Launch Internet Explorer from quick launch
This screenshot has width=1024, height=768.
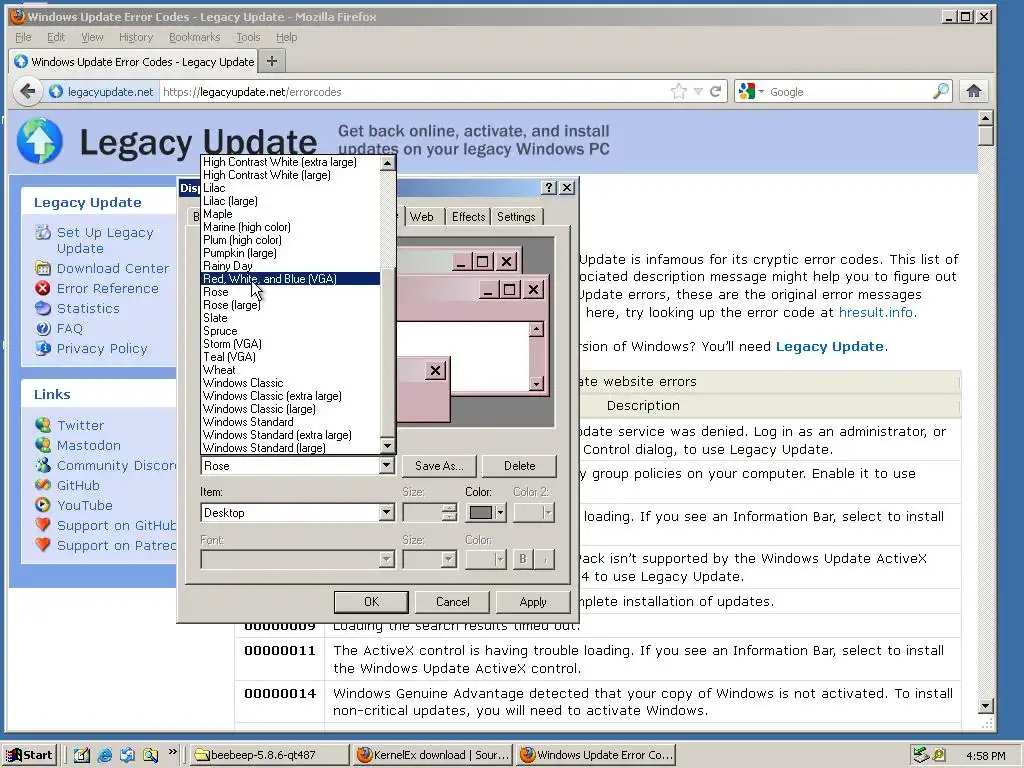click(104, 755)
